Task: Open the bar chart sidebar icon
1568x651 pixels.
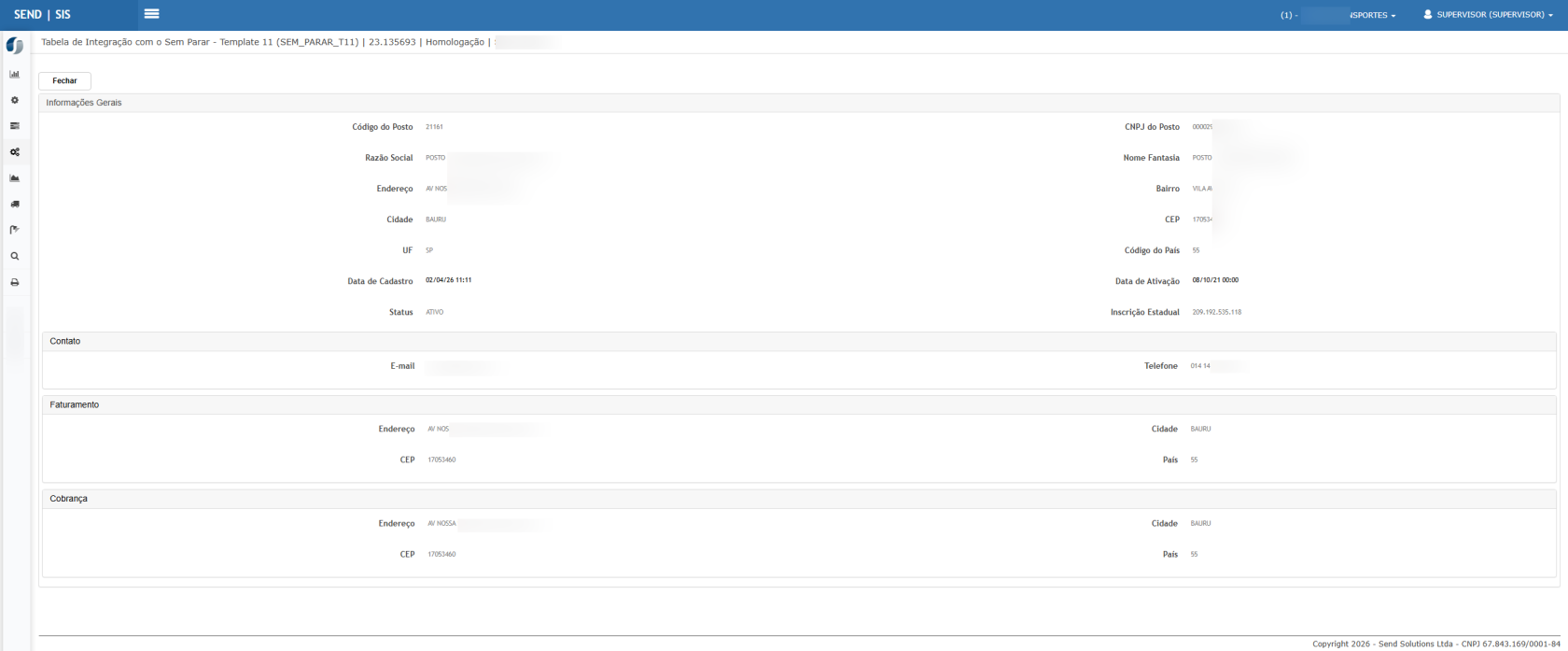Action: [14, 74]
